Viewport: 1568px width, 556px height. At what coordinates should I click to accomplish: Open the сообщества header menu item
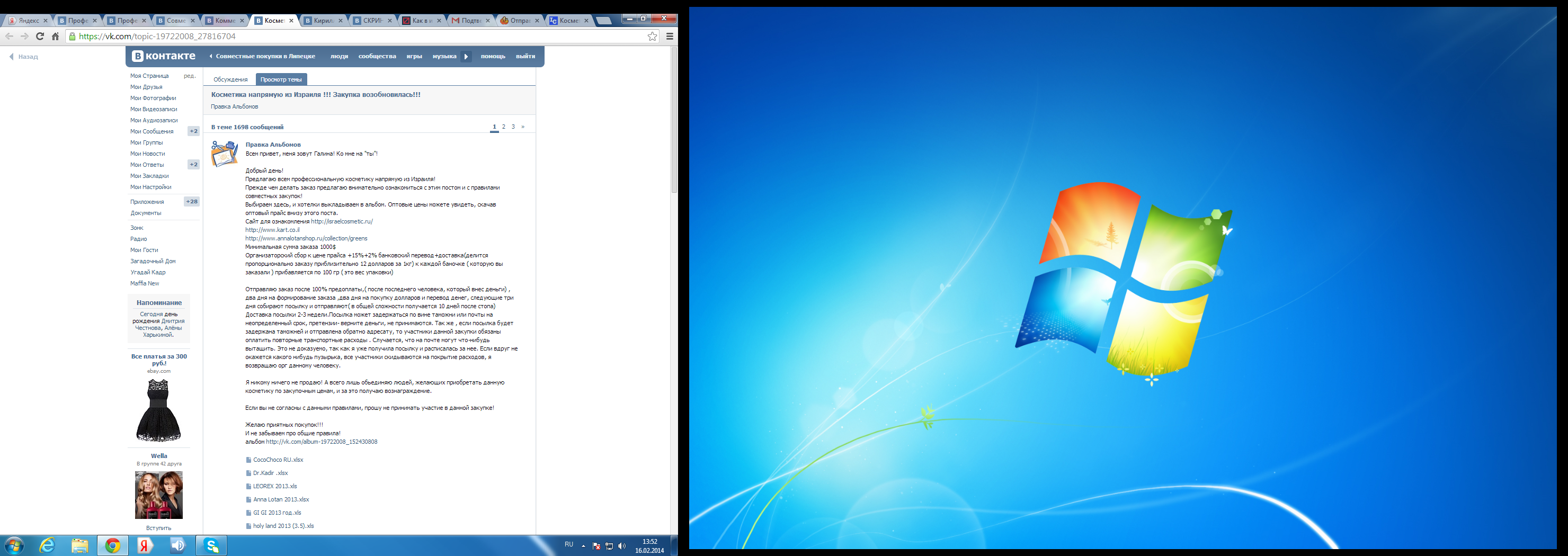pyautogui.click(x=377, y=57)
